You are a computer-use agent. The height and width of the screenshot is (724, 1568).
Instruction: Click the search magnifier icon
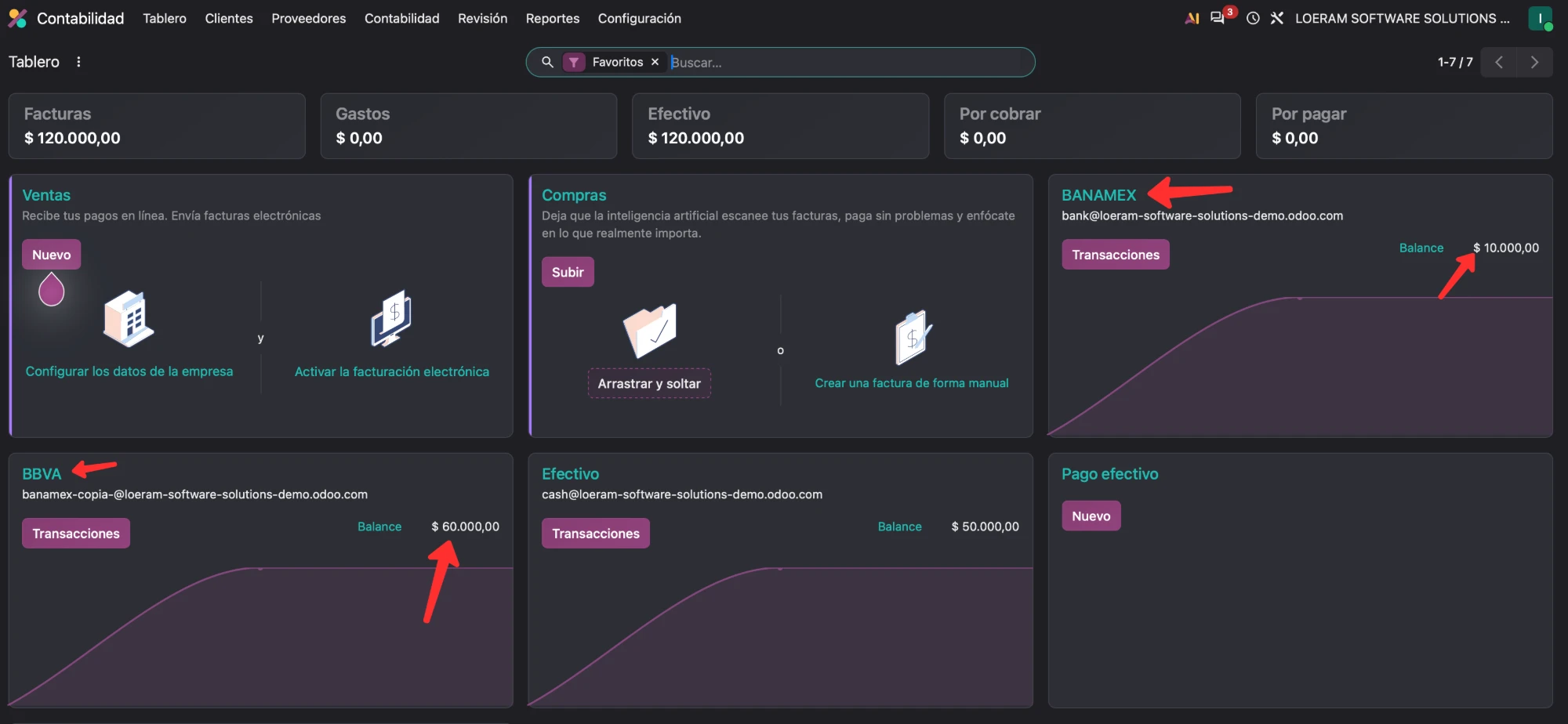(547, 62)
